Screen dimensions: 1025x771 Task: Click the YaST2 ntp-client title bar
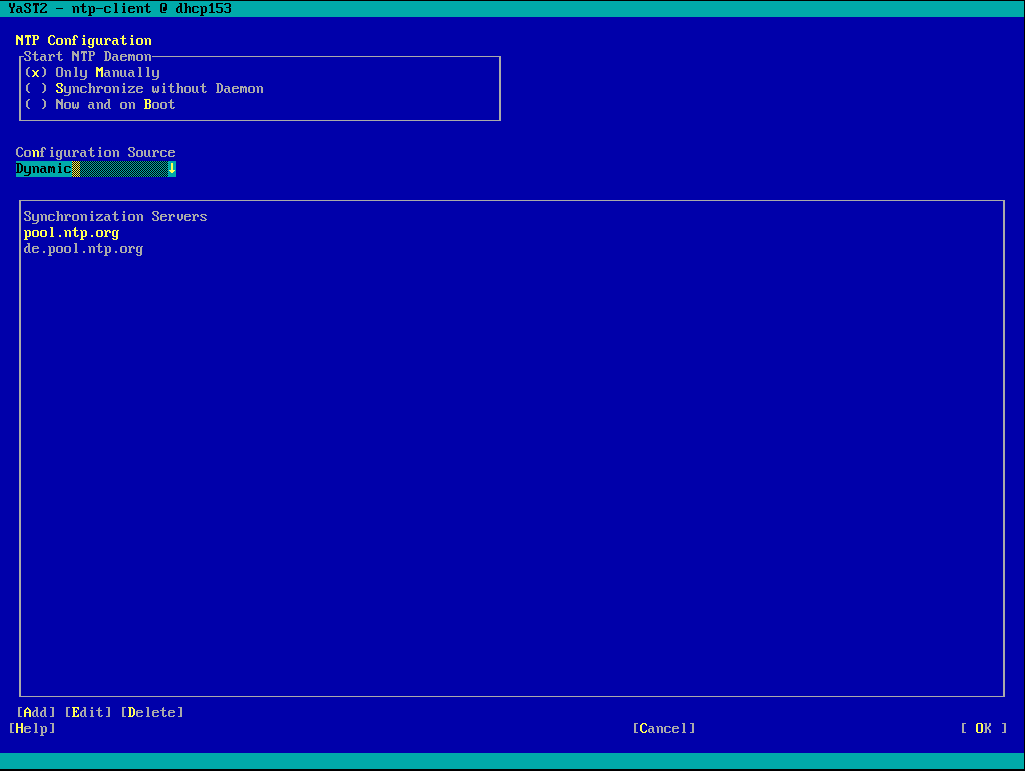(x=120, y=8)
